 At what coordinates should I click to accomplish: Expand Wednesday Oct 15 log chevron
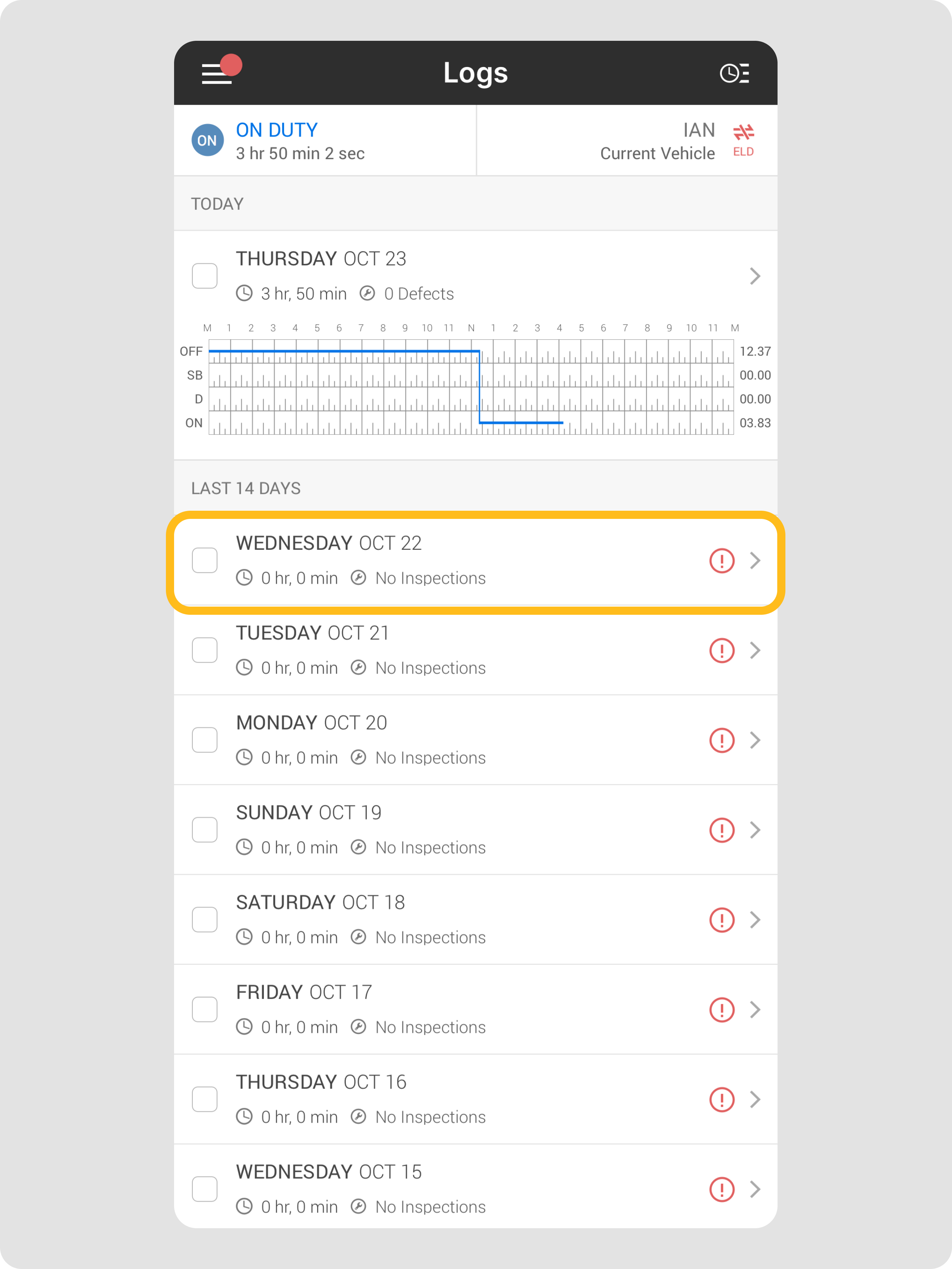point(755,1189)
